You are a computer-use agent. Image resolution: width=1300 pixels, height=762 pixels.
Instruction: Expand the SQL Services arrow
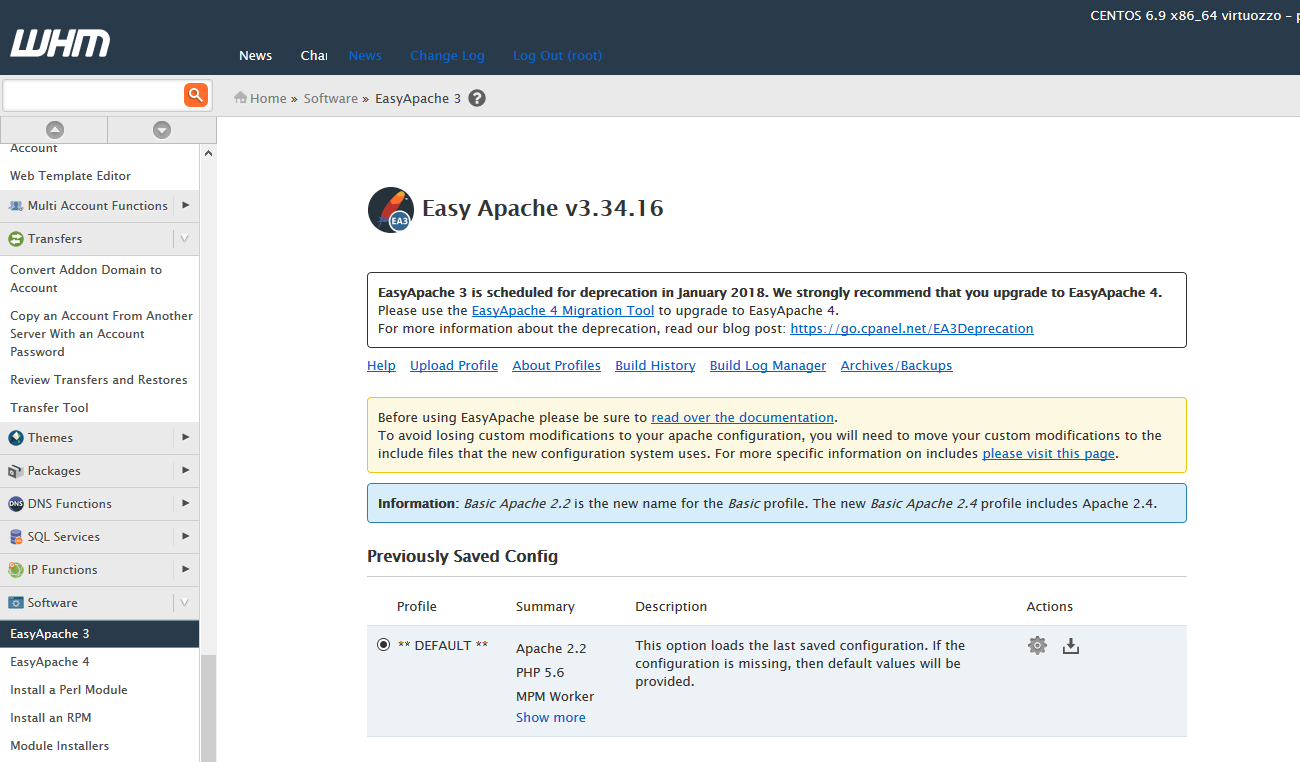click(x=186, y=537)
